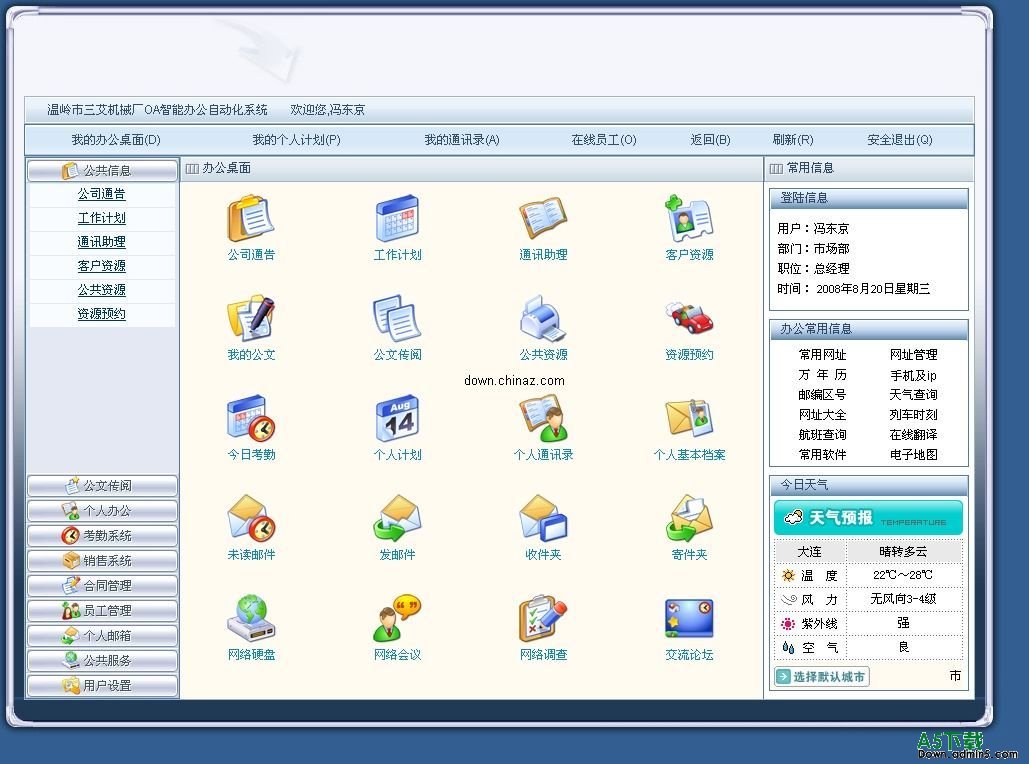Viewport: 1029px width, 764px height.
Task: Click the 工作计划 calendar icon
Action: (397, 219)
